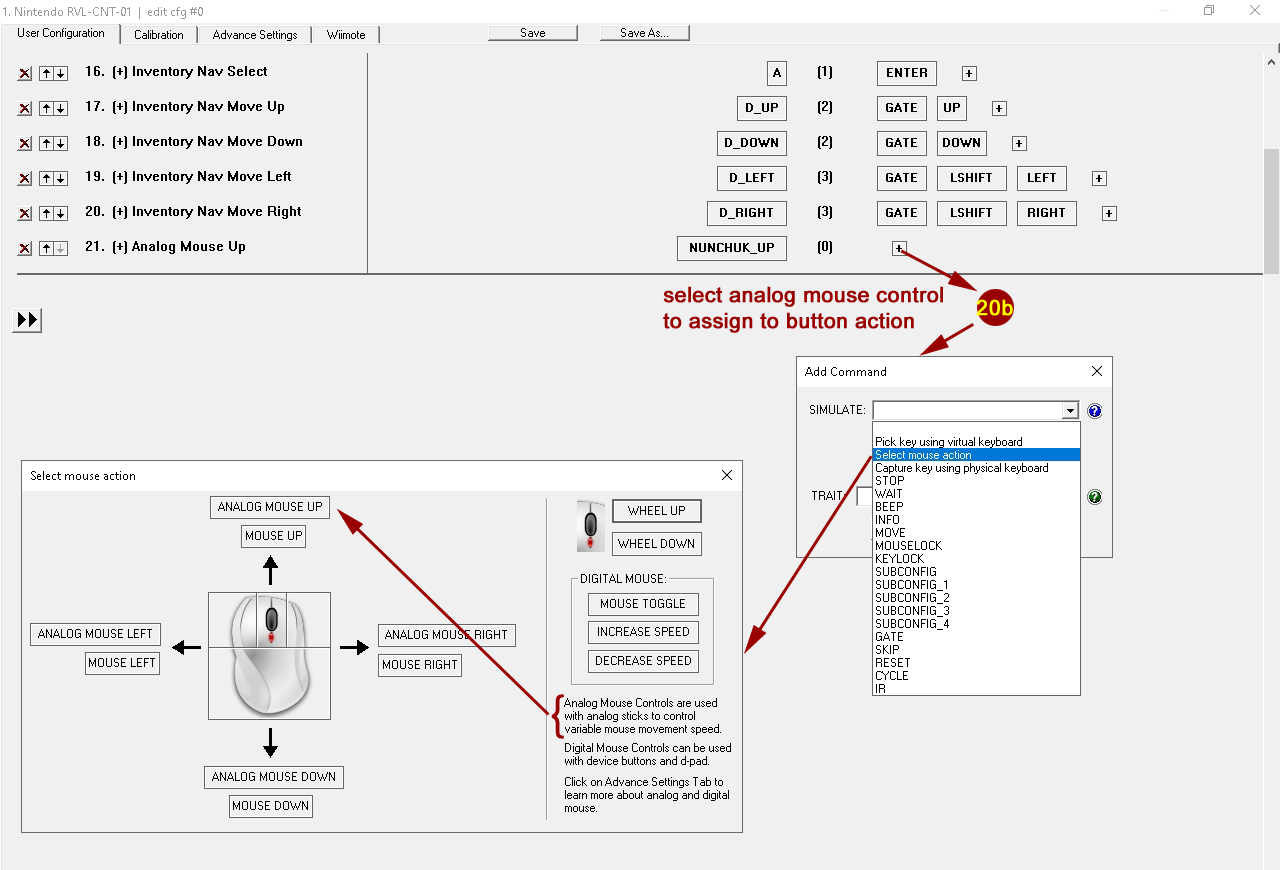Click the fast-forward double arrow icon
The height and width of the screenshot is (870, 1280).
(27, 320)
